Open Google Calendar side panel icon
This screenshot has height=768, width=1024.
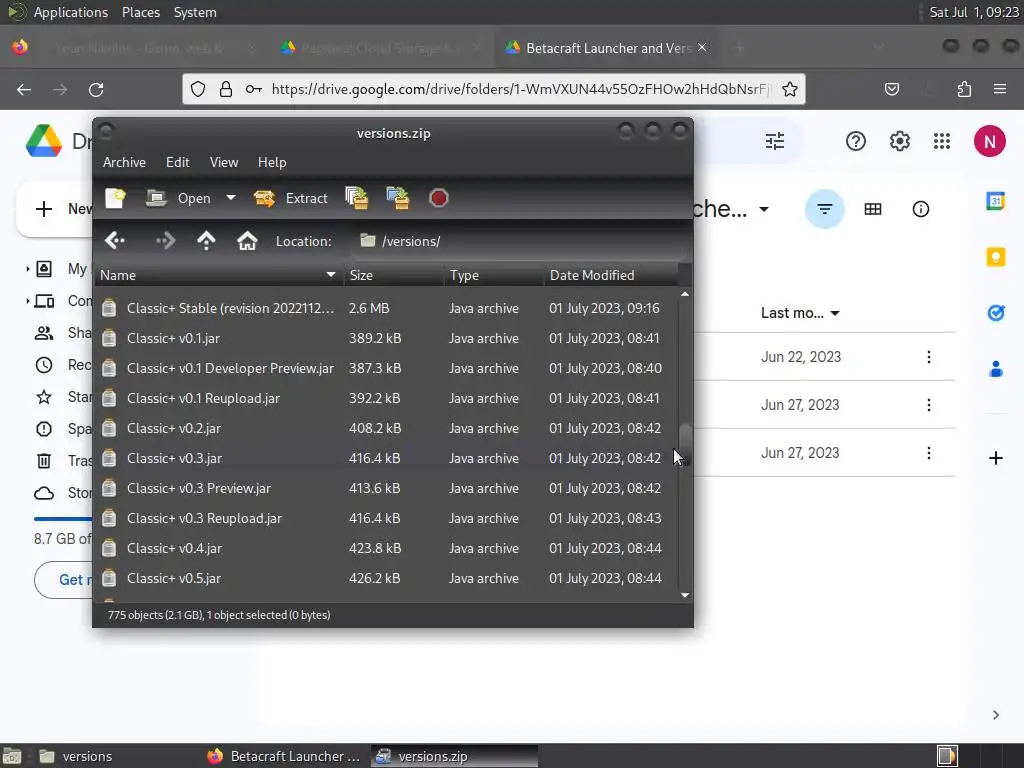(x=995, y=201)
